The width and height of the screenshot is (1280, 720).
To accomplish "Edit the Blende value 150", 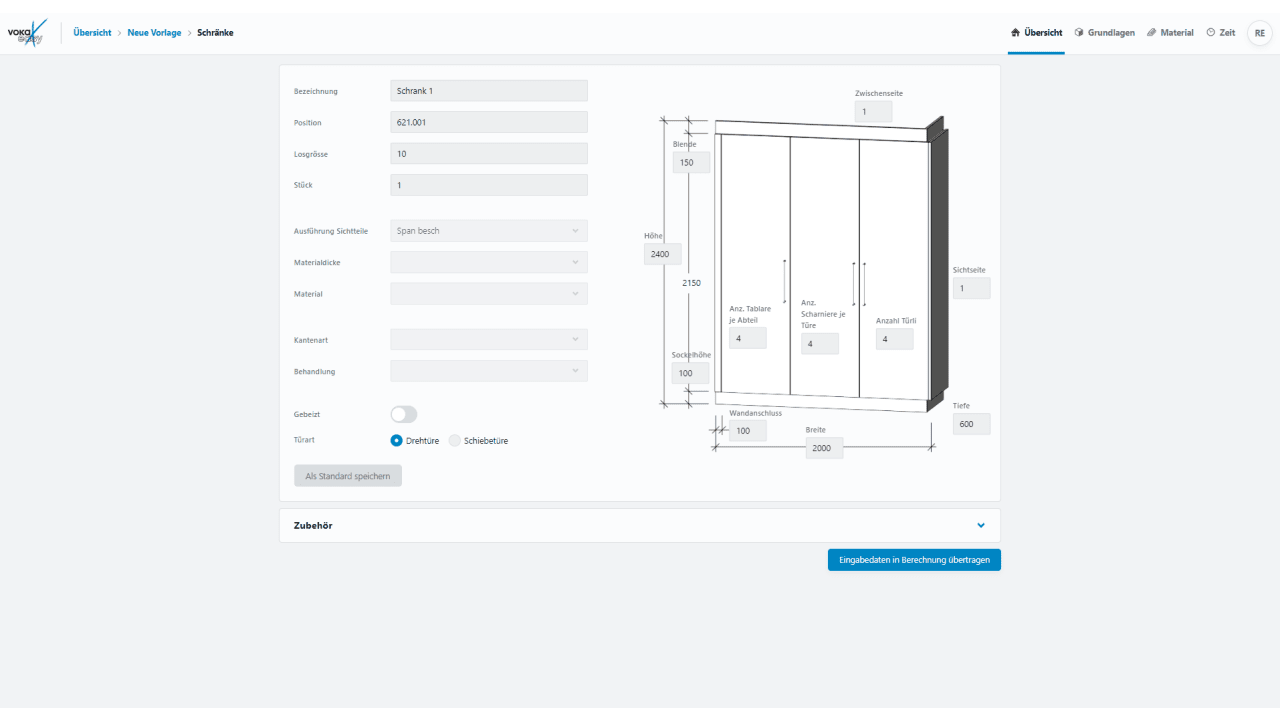I will [x=691, y=162].
